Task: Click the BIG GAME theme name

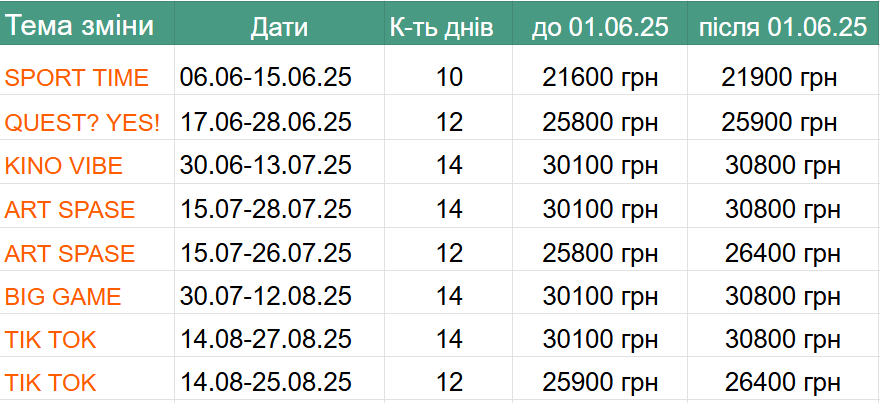Action: pyautogui.click(x=63, y=297)
